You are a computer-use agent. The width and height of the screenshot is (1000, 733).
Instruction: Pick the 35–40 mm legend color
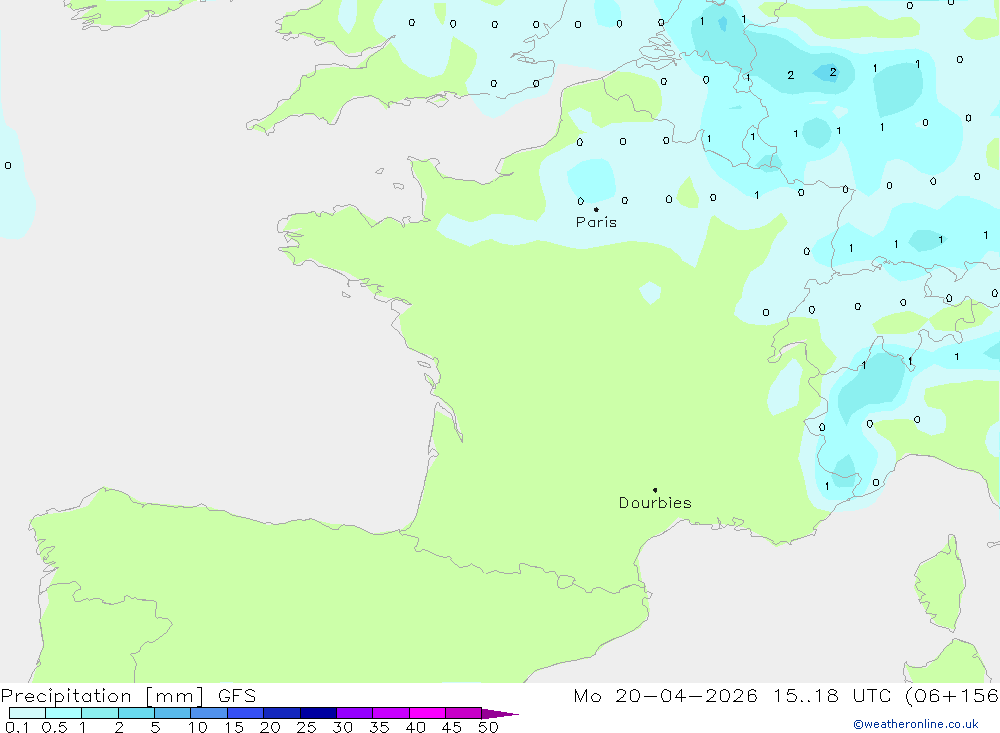(391, 713)
